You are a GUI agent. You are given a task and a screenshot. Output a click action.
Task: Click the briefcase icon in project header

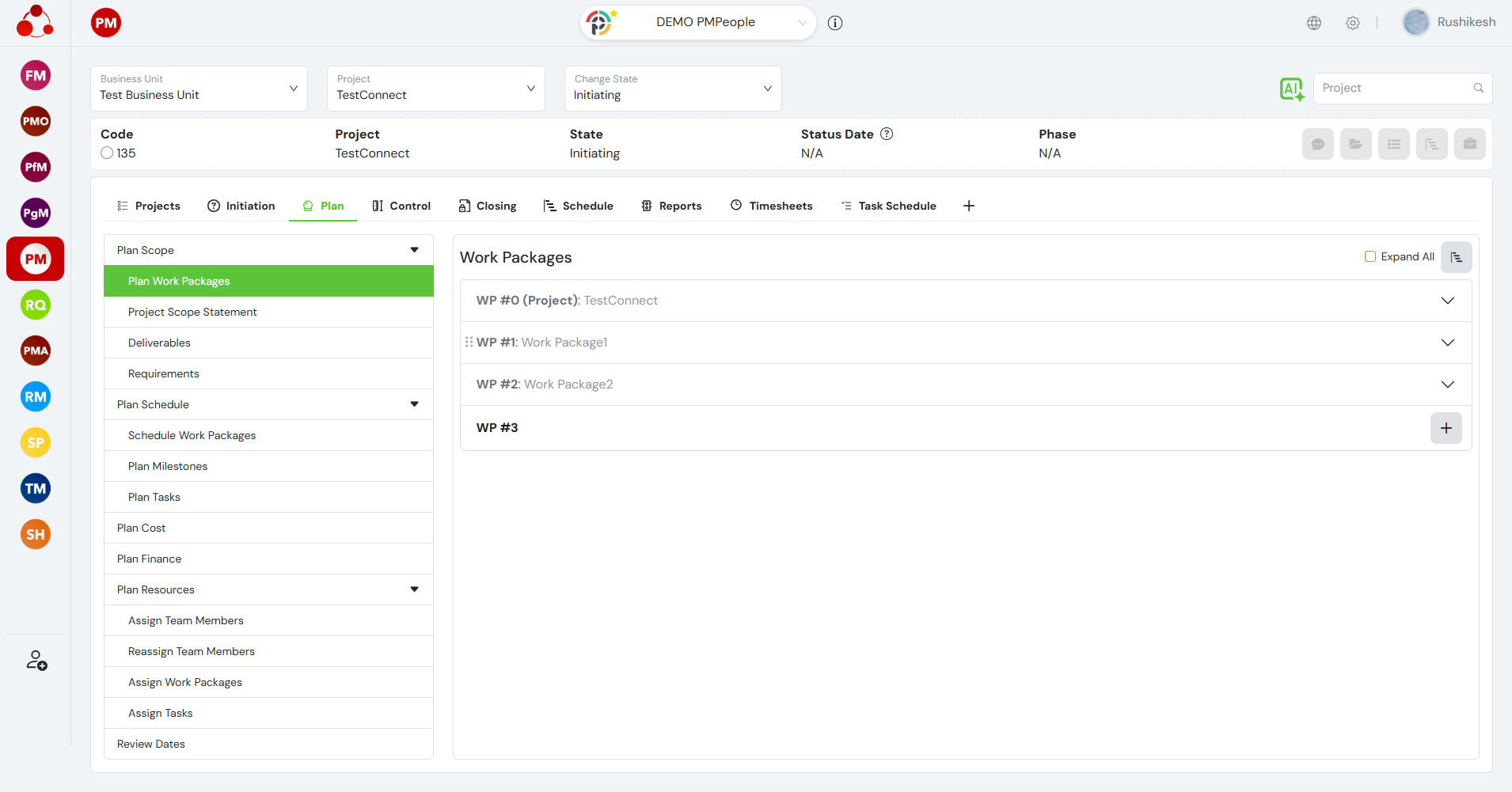[1469, 144]
